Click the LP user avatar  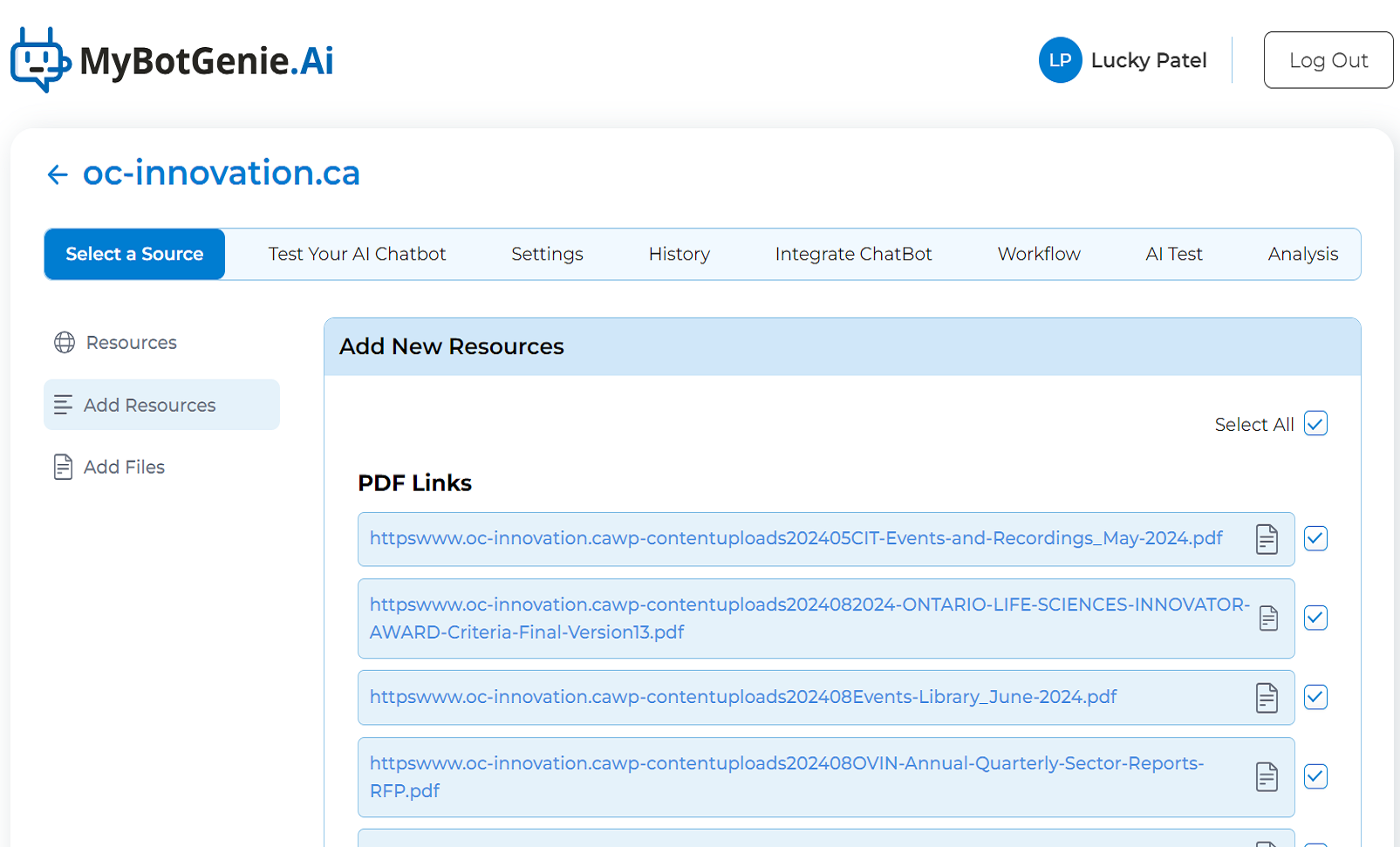point(1060,60)
